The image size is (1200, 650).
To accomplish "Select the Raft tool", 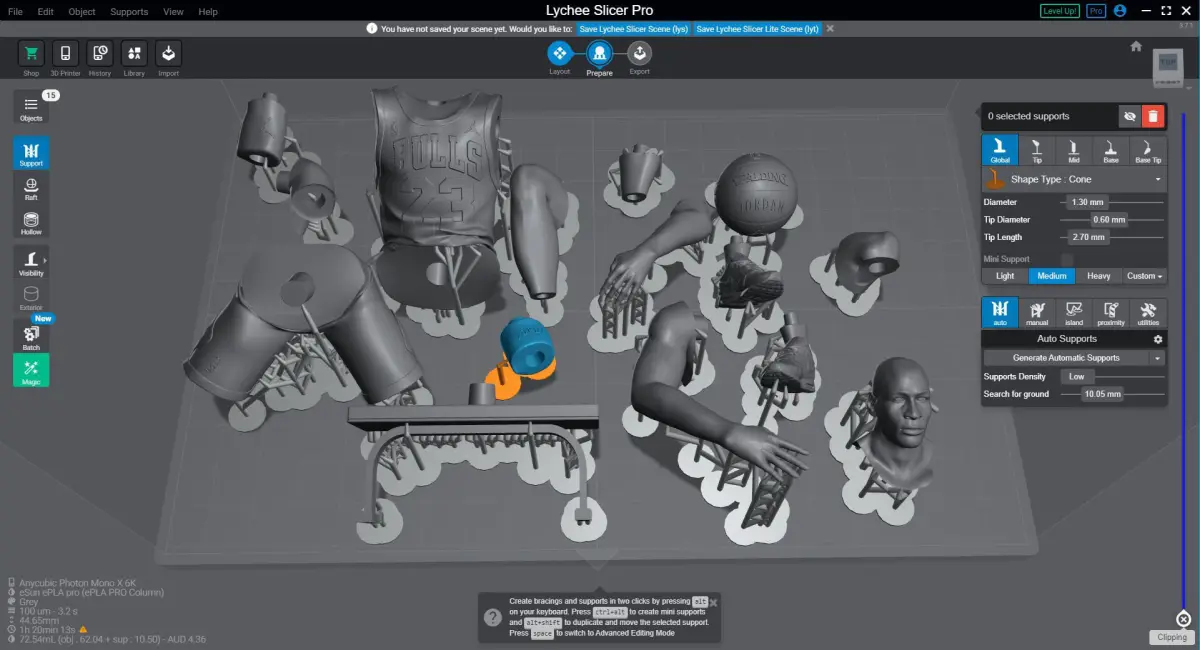I will tap(31, 187).
